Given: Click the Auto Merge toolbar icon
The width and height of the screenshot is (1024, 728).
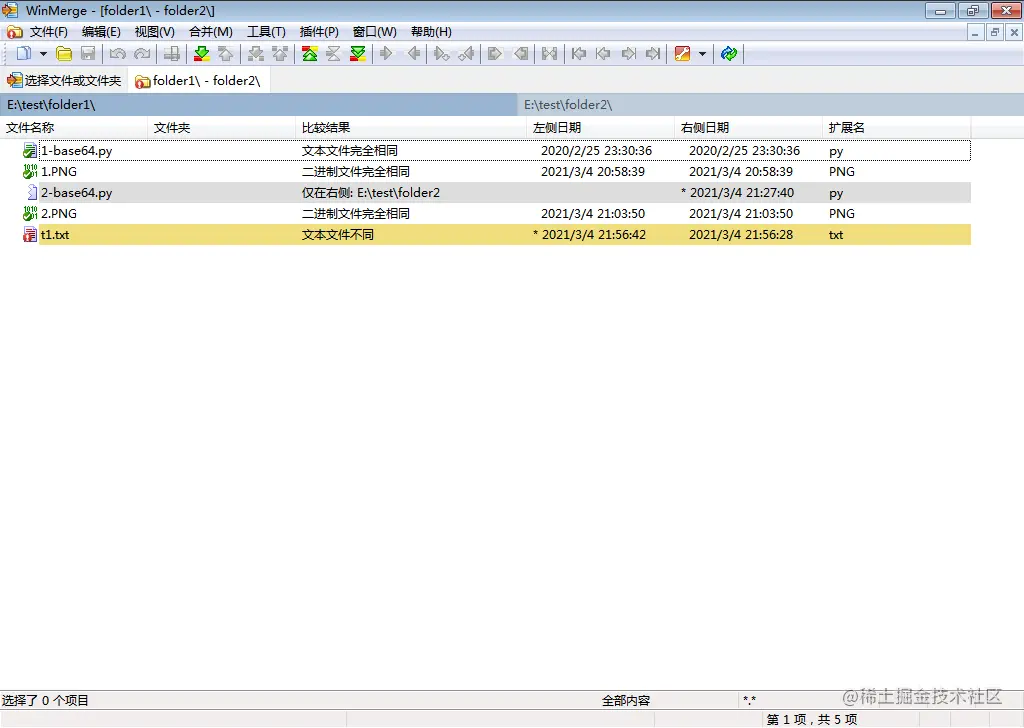Looking at the screenshot, I should pyautogui.click(x=549, y=54).
